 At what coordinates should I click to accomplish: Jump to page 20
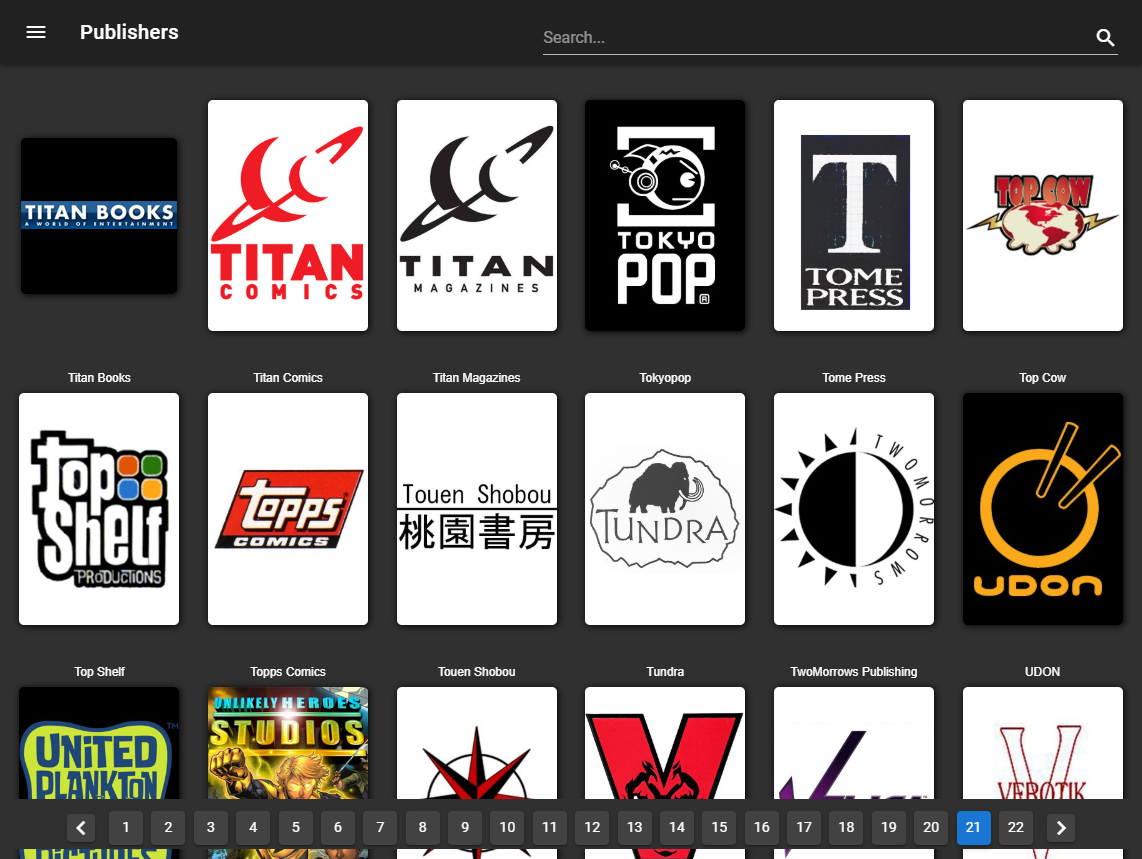[931, 828]
